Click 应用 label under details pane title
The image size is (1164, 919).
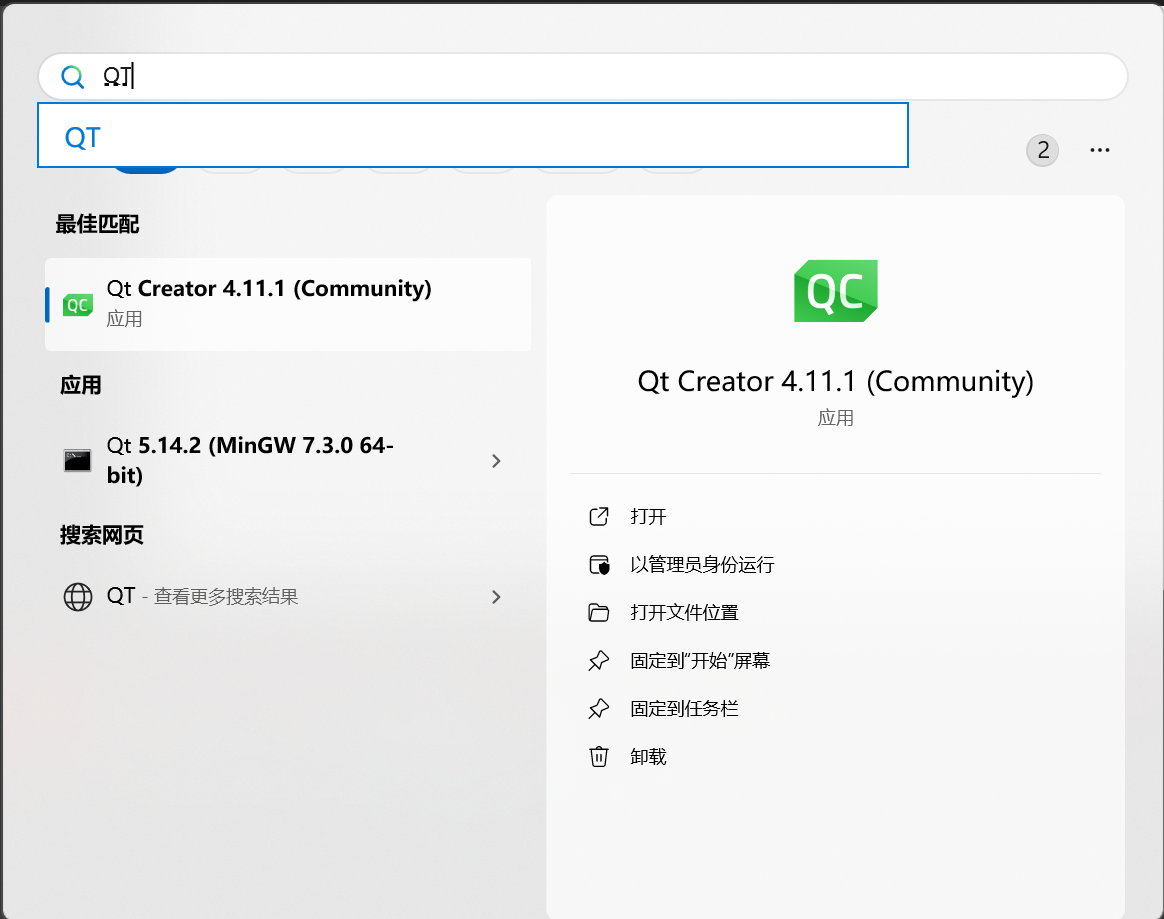[x=836, y=418]
